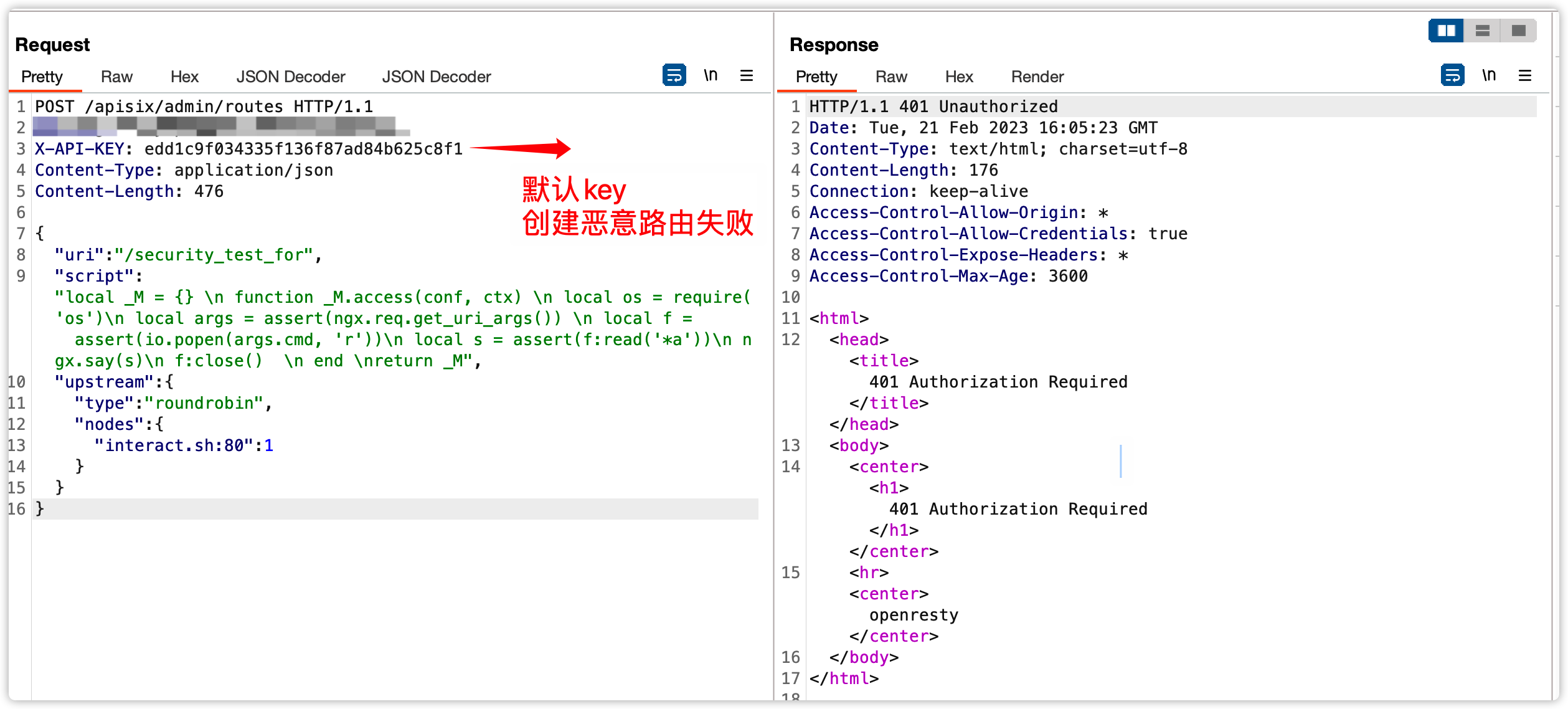Viewport: 1568px width, 709px height.
Task: Switch Response view to Raw tab
Action: tap(891, 77)
